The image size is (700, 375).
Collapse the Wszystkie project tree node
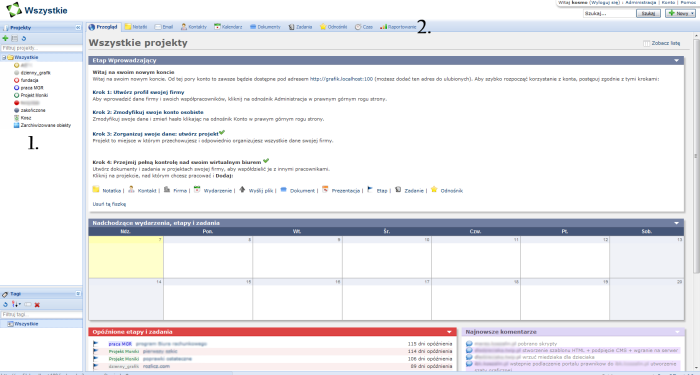(x=4, y=58)
